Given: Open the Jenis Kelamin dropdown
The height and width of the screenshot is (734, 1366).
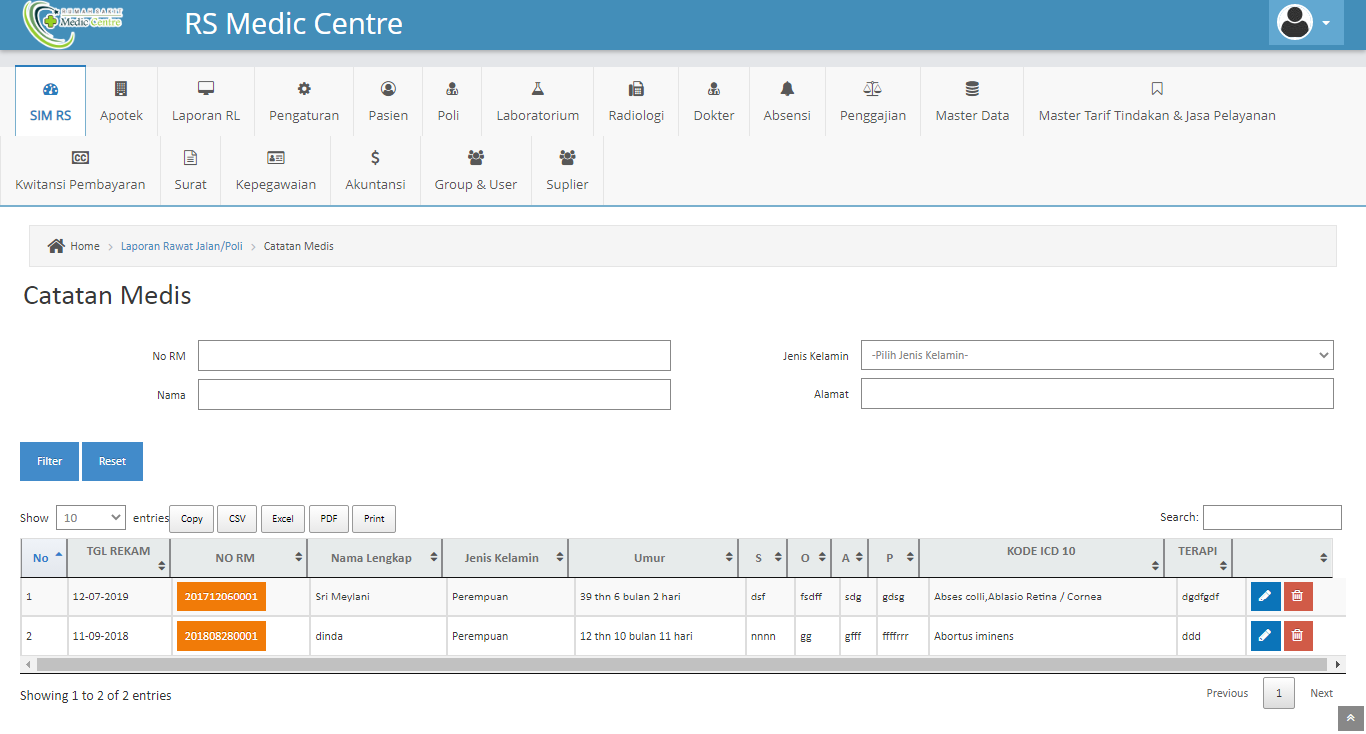Looking at the screenshot, I should point(1097,355).
